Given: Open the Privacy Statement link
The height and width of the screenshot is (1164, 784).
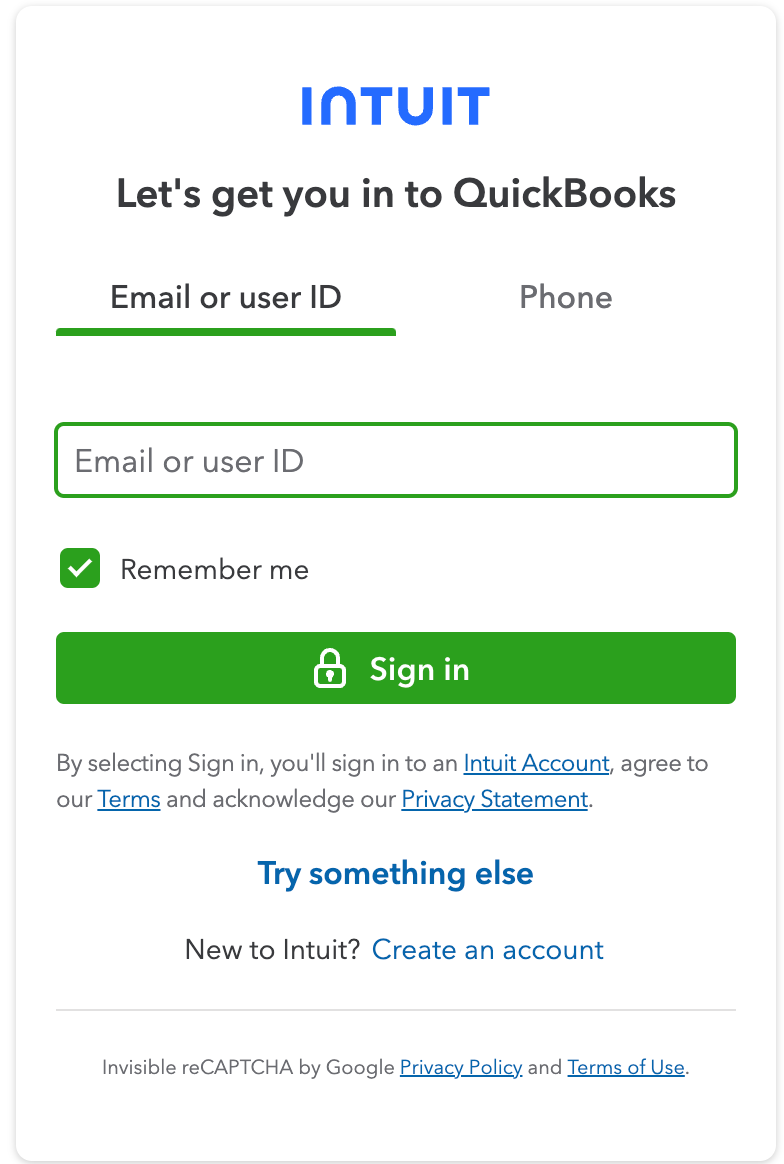Looking at the screenshot, I should pyautogui.click(x=494, y=799).
